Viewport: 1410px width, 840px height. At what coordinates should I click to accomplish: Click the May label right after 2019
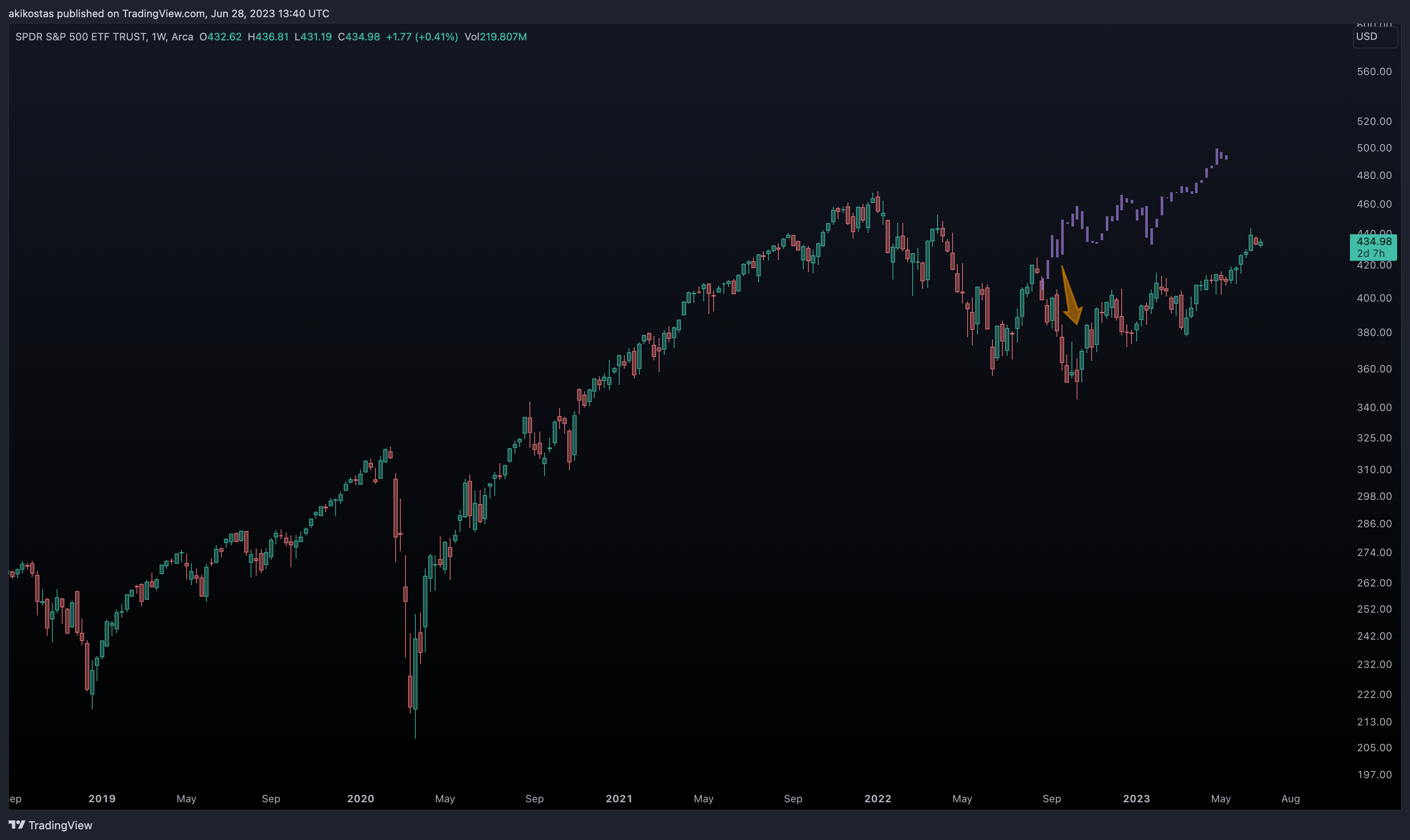[x=186, y=799]
